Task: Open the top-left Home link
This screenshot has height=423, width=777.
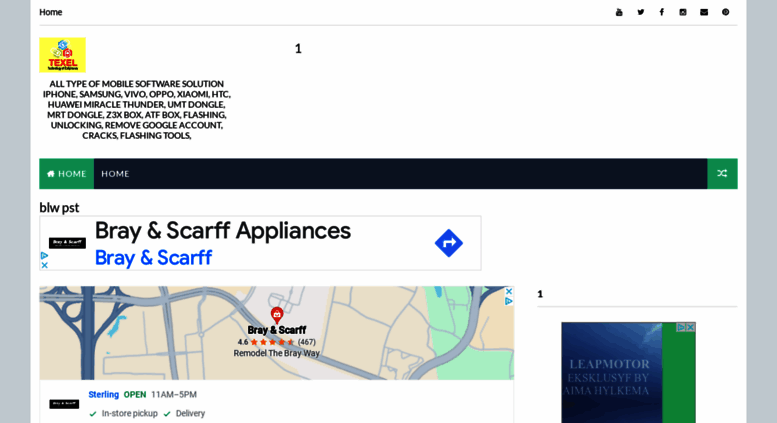Action: pos(51,12)
